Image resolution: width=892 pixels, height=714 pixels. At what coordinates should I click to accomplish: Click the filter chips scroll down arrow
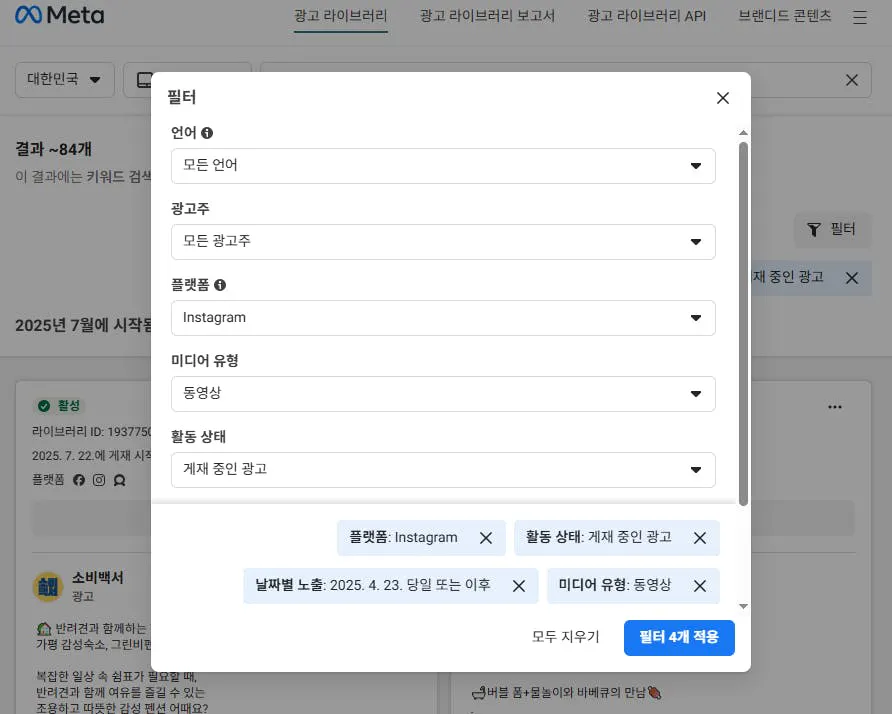pyautogui.click(x=743, y=606)
